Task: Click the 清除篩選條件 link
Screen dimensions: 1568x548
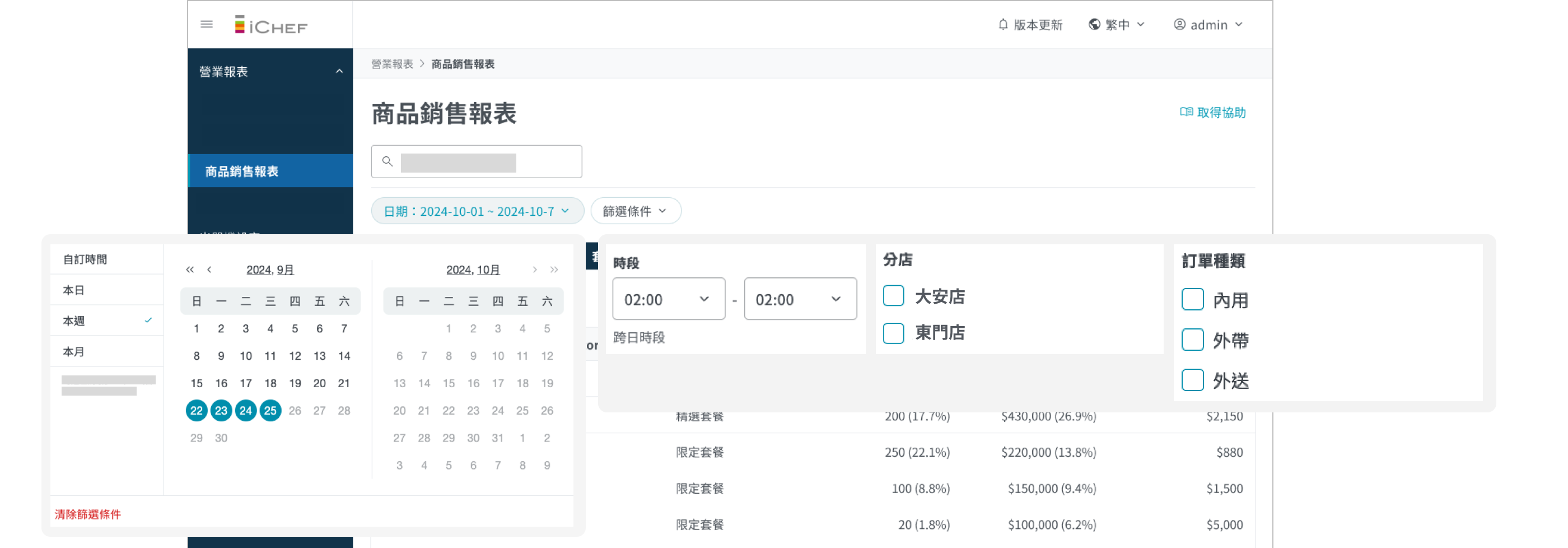Action: (88, 514)
